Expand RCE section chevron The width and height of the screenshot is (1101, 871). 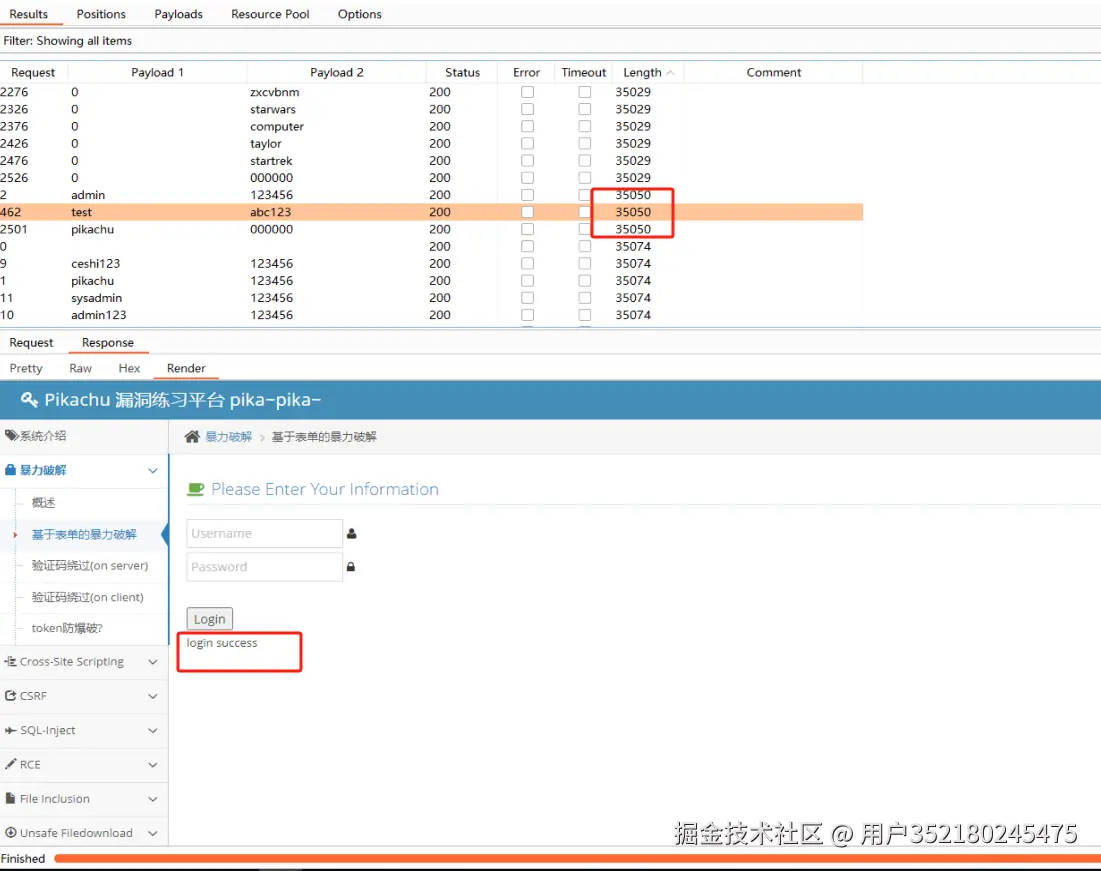pyautogui.click(x=152, y=765)
